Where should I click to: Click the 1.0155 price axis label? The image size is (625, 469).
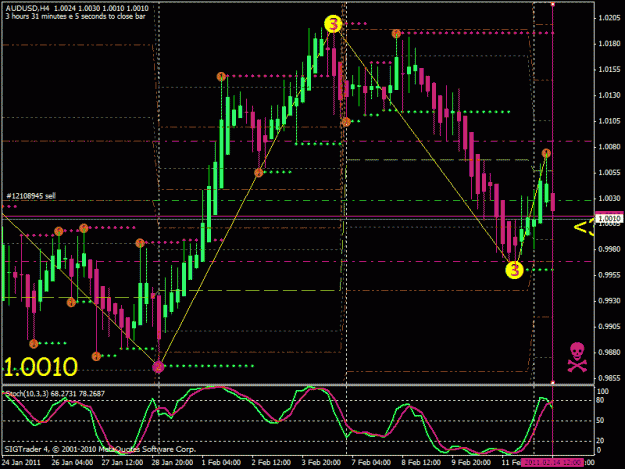point(609,69)
